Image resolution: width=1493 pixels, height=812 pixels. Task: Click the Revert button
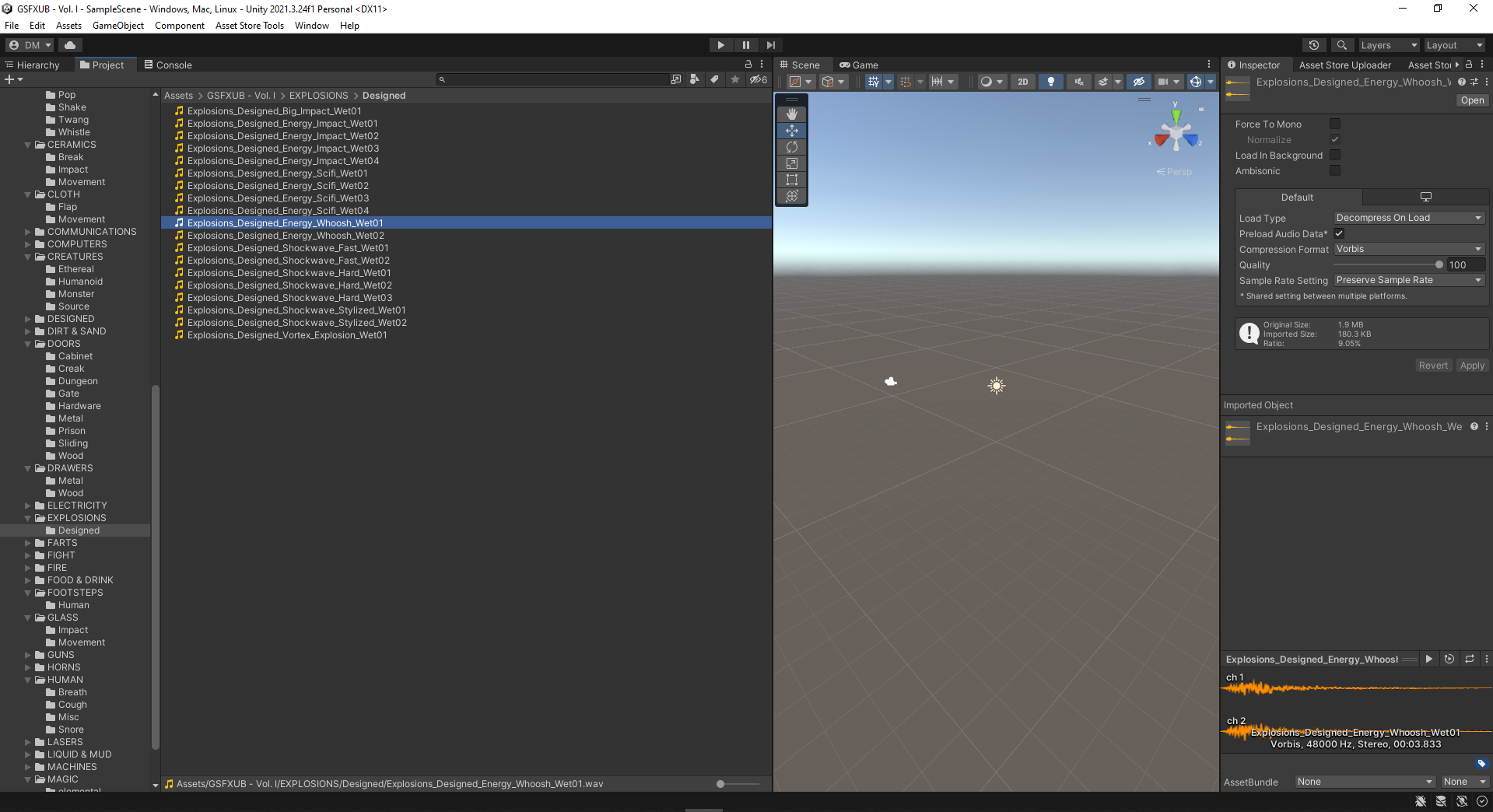pyautogui.click(x=1433, y=366)
